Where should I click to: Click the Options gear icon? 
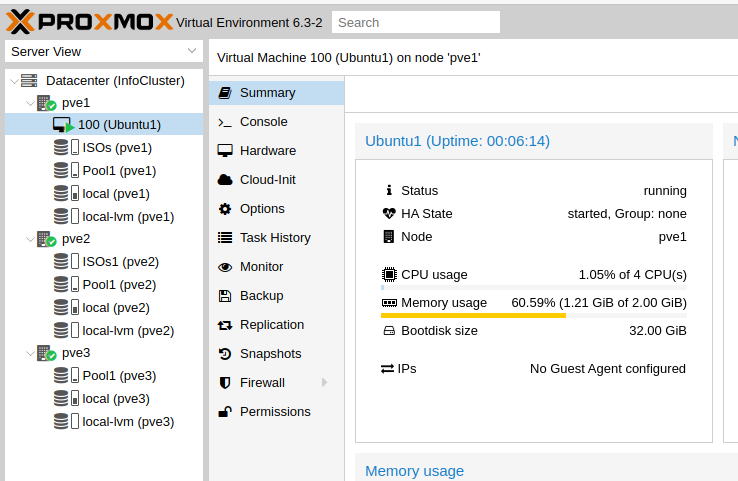225,209
